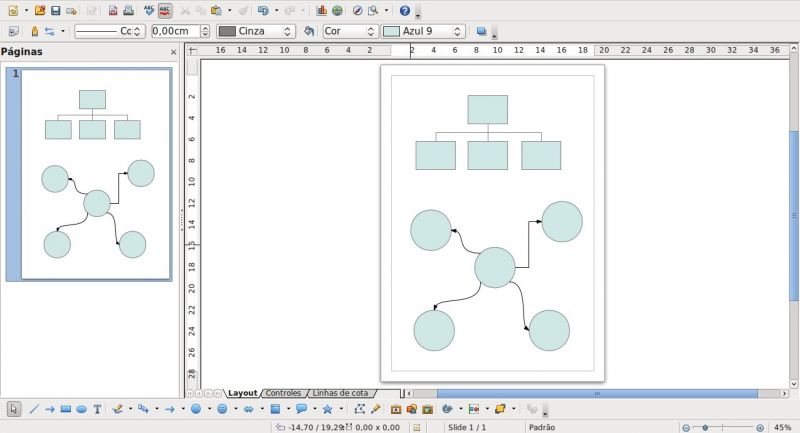Open the Basic Shapes dropdown arrow

pos(209,409)
